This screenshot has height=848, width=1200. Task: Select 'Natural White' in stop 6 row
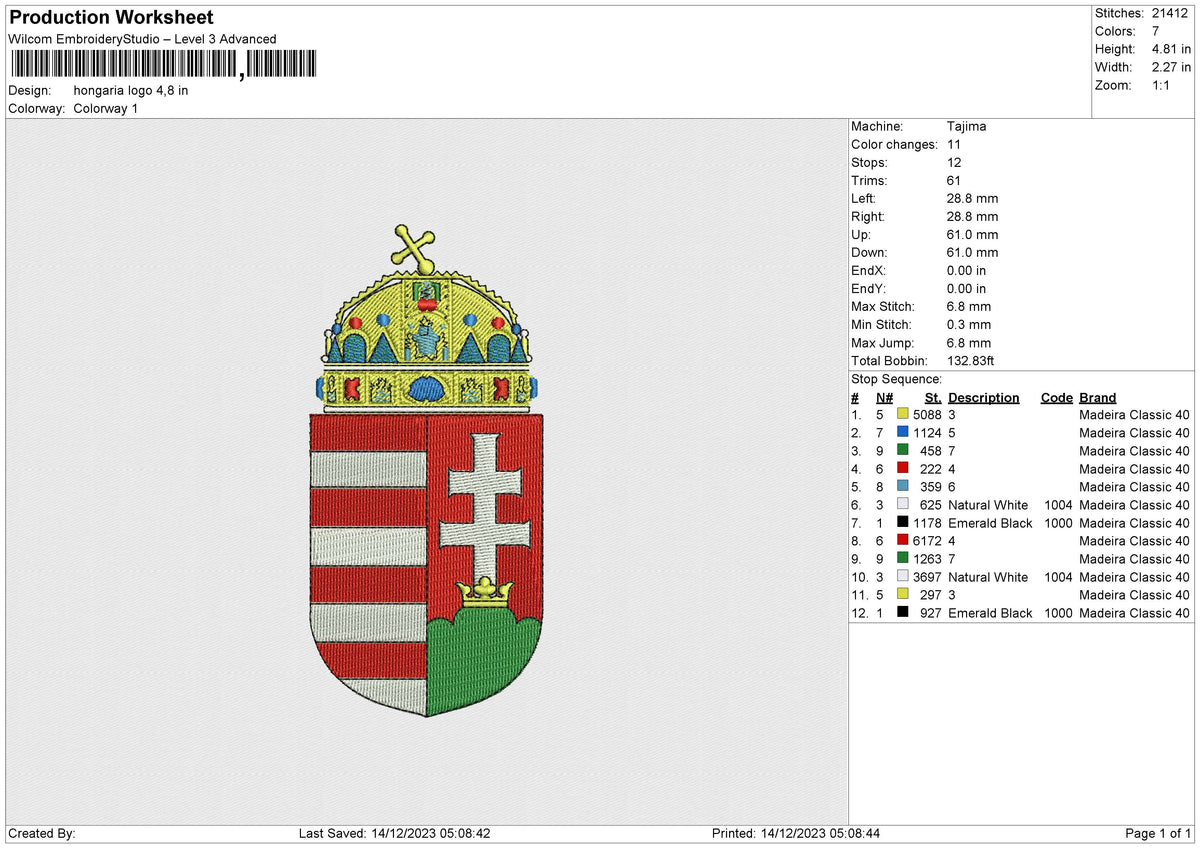(988, 504)
